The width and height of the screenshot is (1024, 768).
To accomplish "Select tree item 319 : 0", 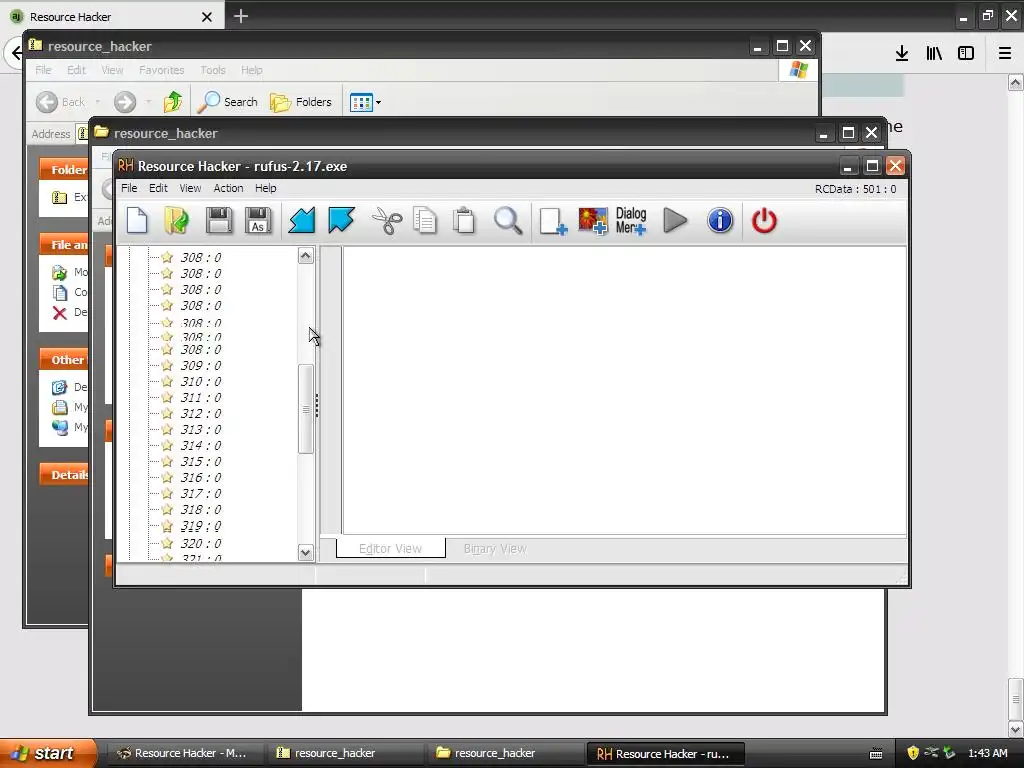I will point(200,526).
